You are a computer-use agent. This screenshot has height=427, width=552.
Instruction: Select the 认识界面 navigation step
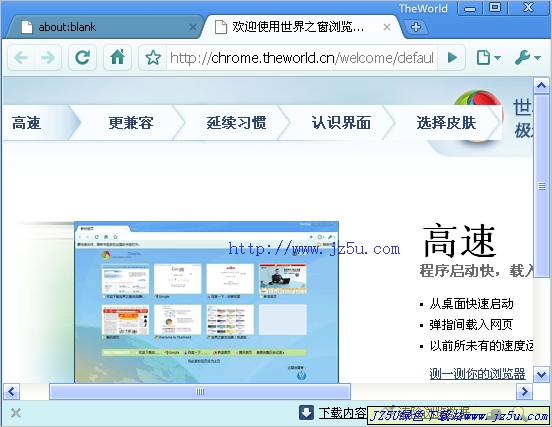[341, 123]
